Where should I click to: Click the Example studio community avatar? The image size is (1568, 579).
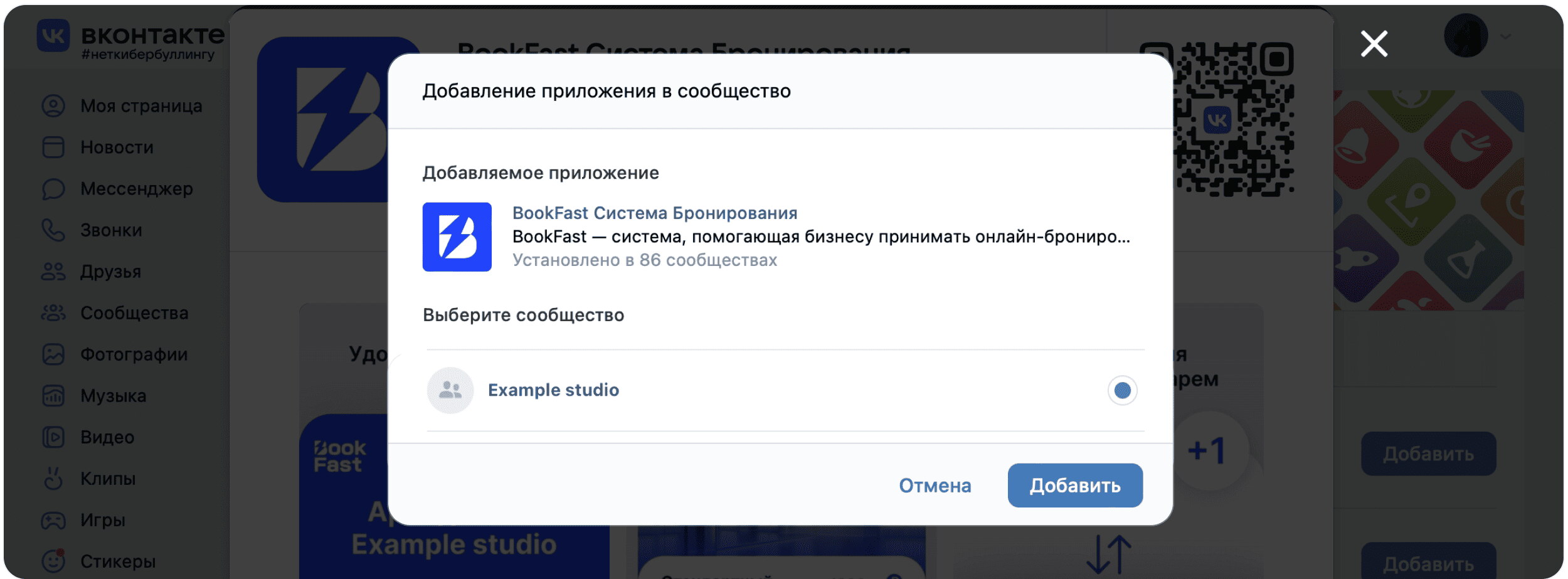pyautogui.click(x=450, y=390)
